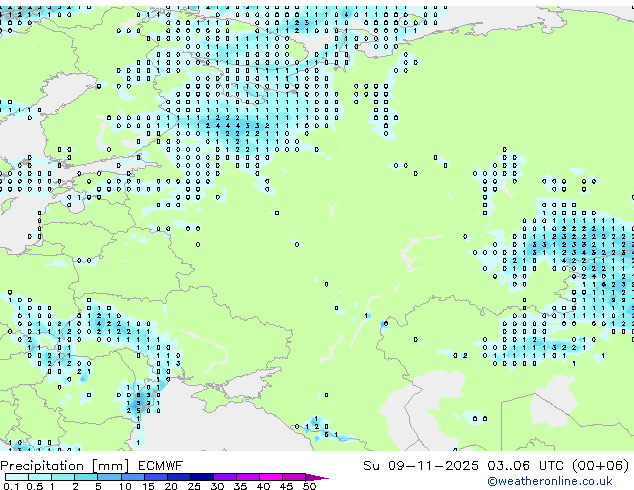Image resolution: width=634 pixels, height=490 pixels.
Task: Choose the 2 to 5 mm legend swatch
Action: click(x=87, y=477)
